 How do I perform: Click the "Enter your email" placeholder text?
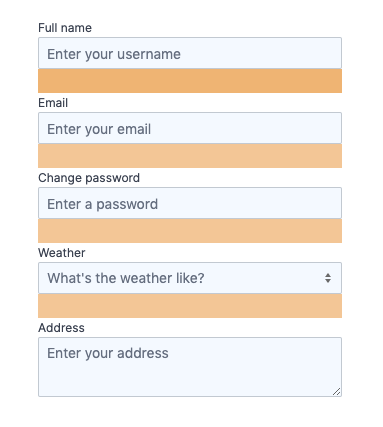pyautogui.click(x=99, y=129)
